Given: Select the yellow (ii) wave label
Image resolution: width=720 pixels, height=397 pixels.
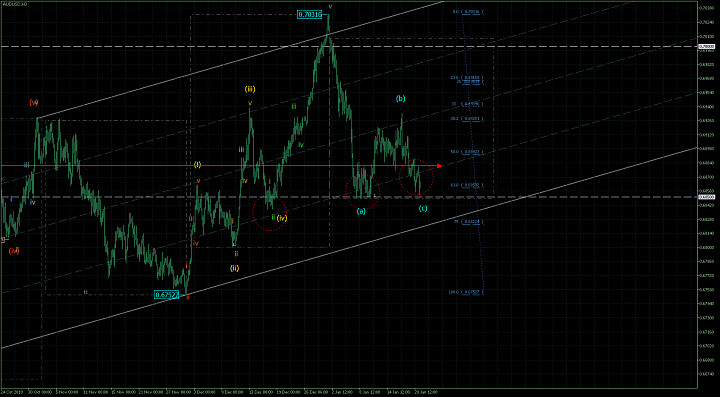Looking at the screenshot, I should coord(234,267).
